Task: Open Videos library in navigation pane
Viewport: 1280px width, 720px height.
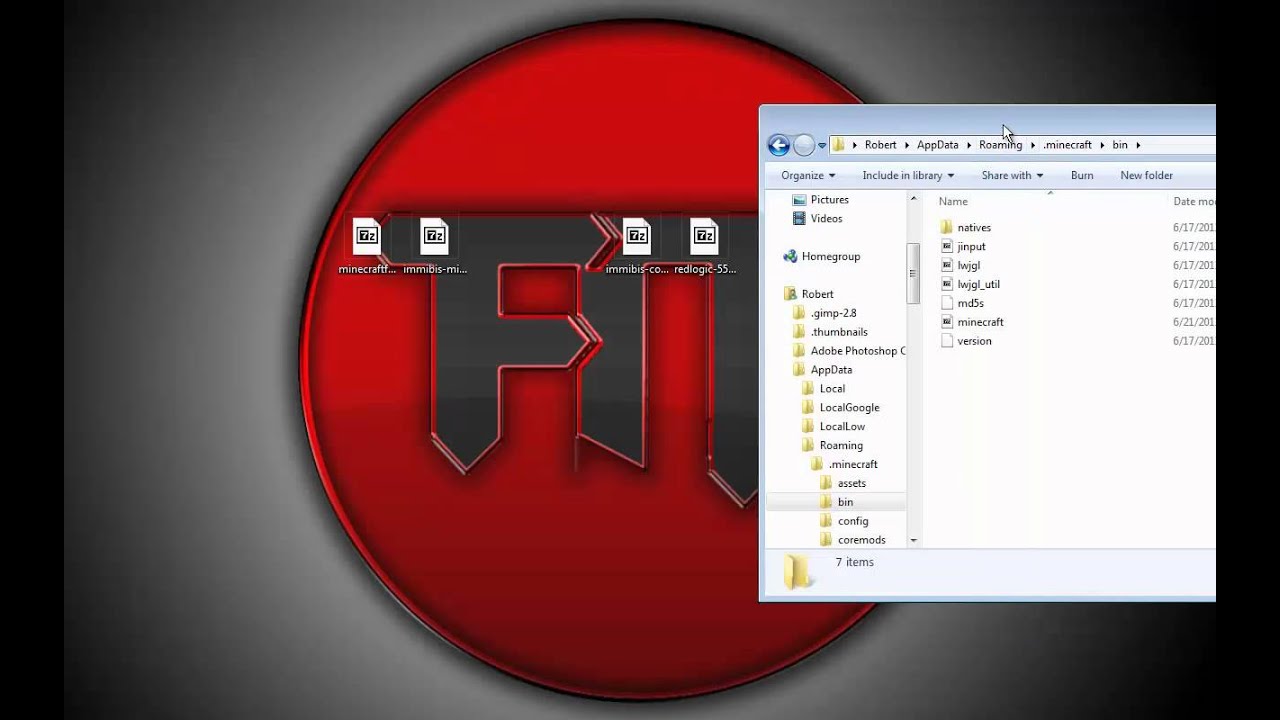Action: click(817, 218)
